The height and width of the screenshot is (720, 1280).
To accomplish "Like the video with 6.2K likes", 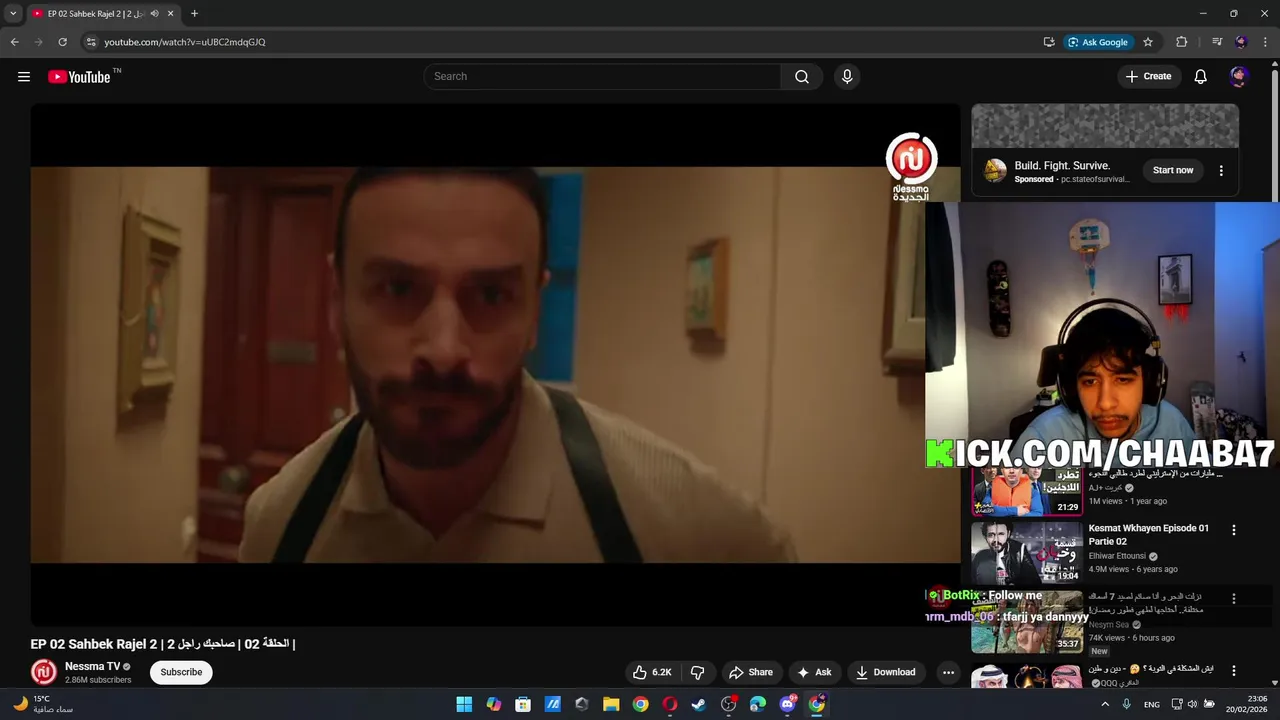I will click(x=652, y=672).
